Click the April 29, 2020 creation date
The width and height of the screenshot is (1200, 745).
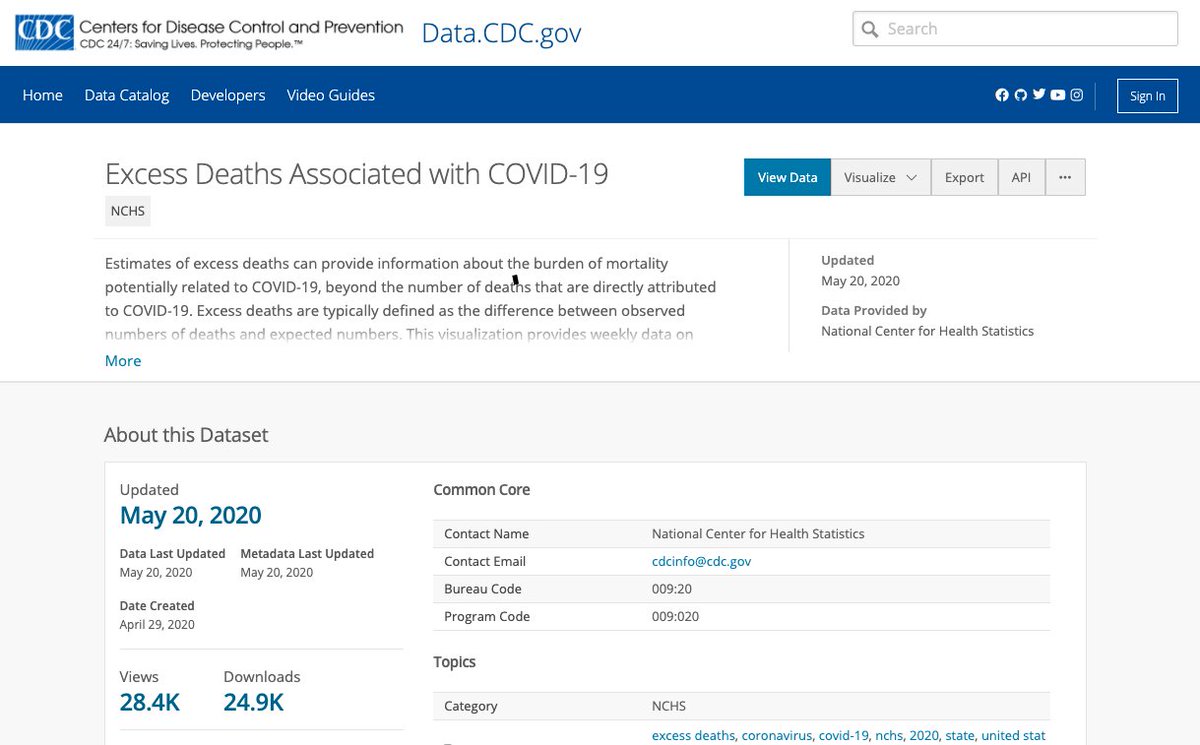(x=157, y=624)
